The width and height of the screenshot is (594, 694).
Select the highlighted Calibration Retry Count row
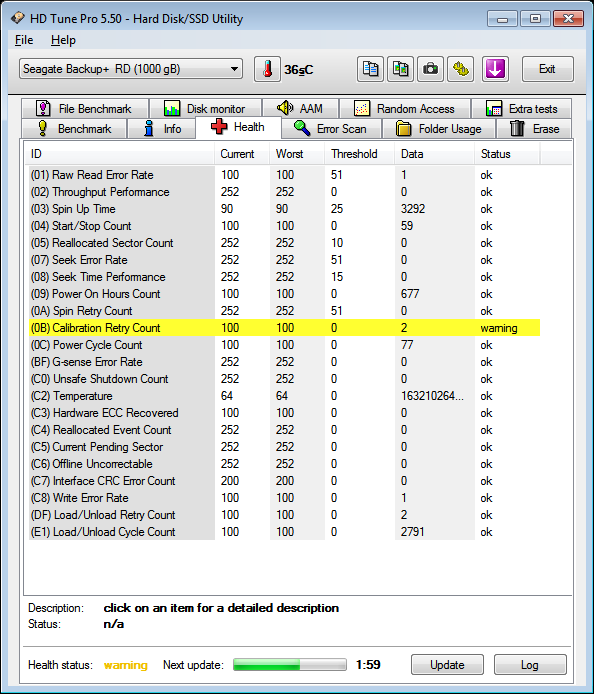[285, 328]
